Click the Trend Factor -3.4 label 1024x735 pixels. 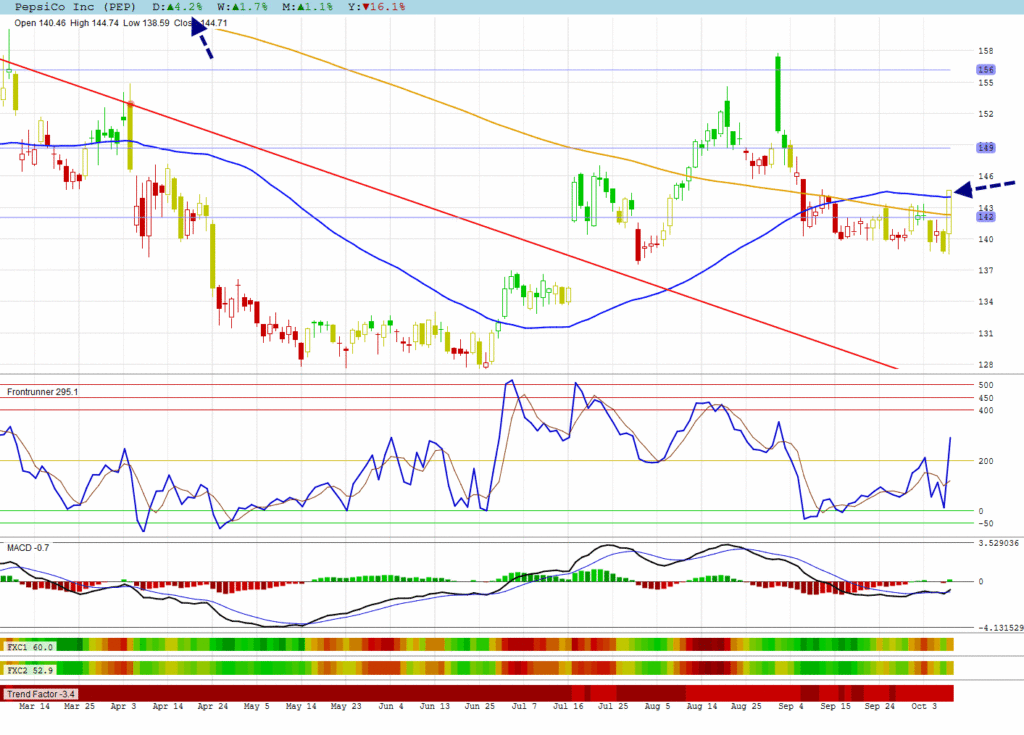42,693
